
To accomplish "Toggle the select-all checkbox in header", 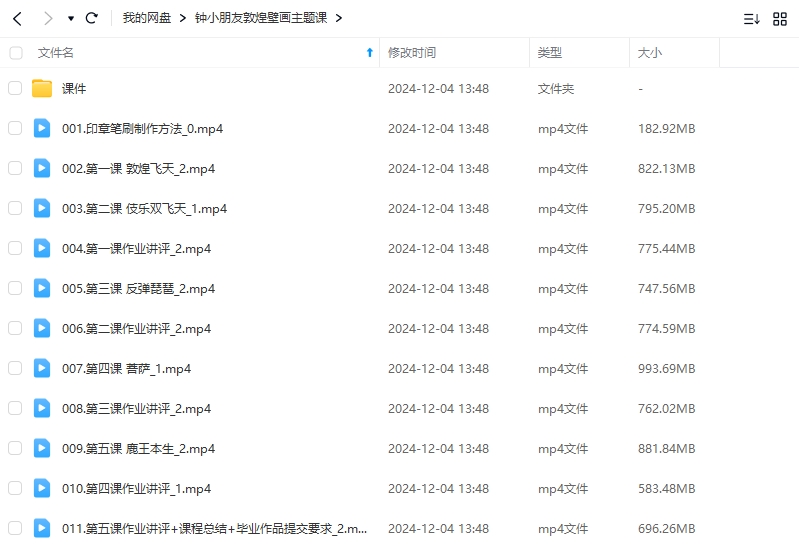I will 15,52.
